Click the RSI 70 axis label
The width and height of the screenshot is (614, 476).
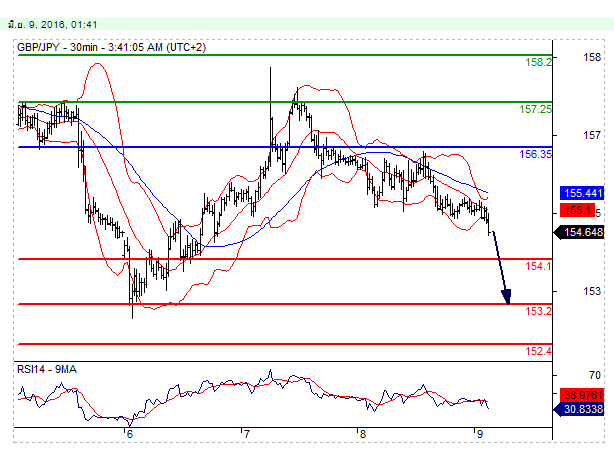coord(595,375)
